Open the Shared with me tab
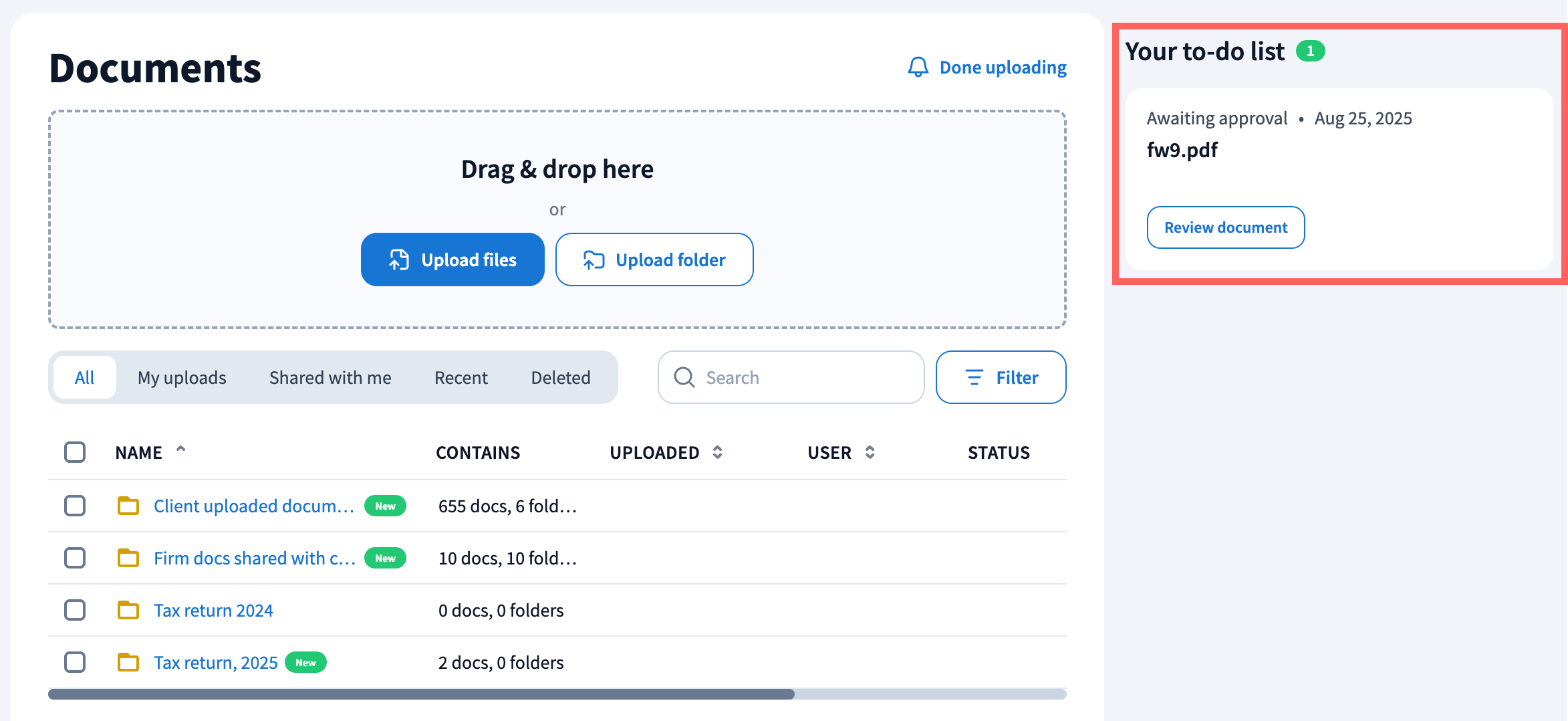 [x=330, y=377]
